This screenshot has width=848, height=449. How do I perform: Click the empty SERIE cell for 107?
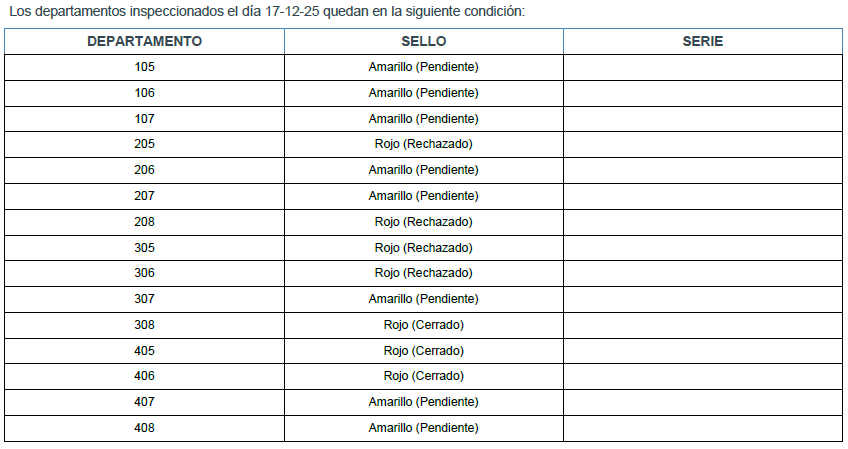click(702, 119)
